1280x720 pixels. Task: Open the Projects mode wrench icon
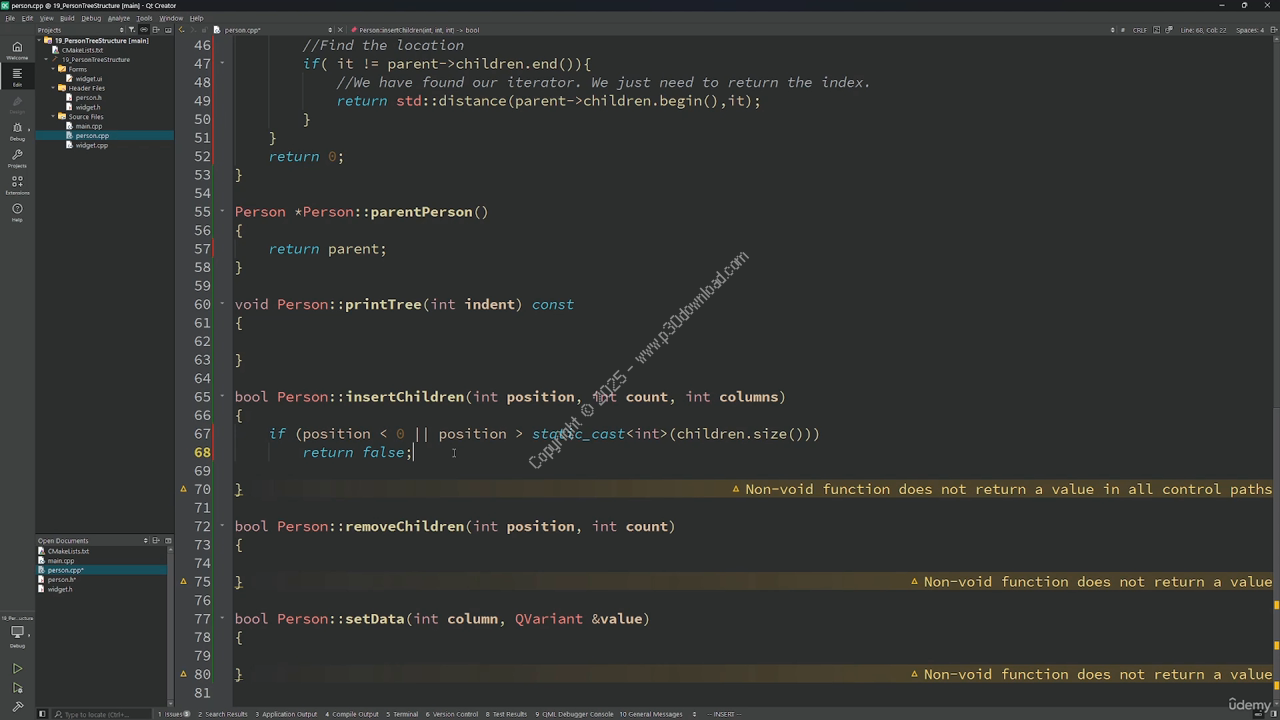[17, 158]
